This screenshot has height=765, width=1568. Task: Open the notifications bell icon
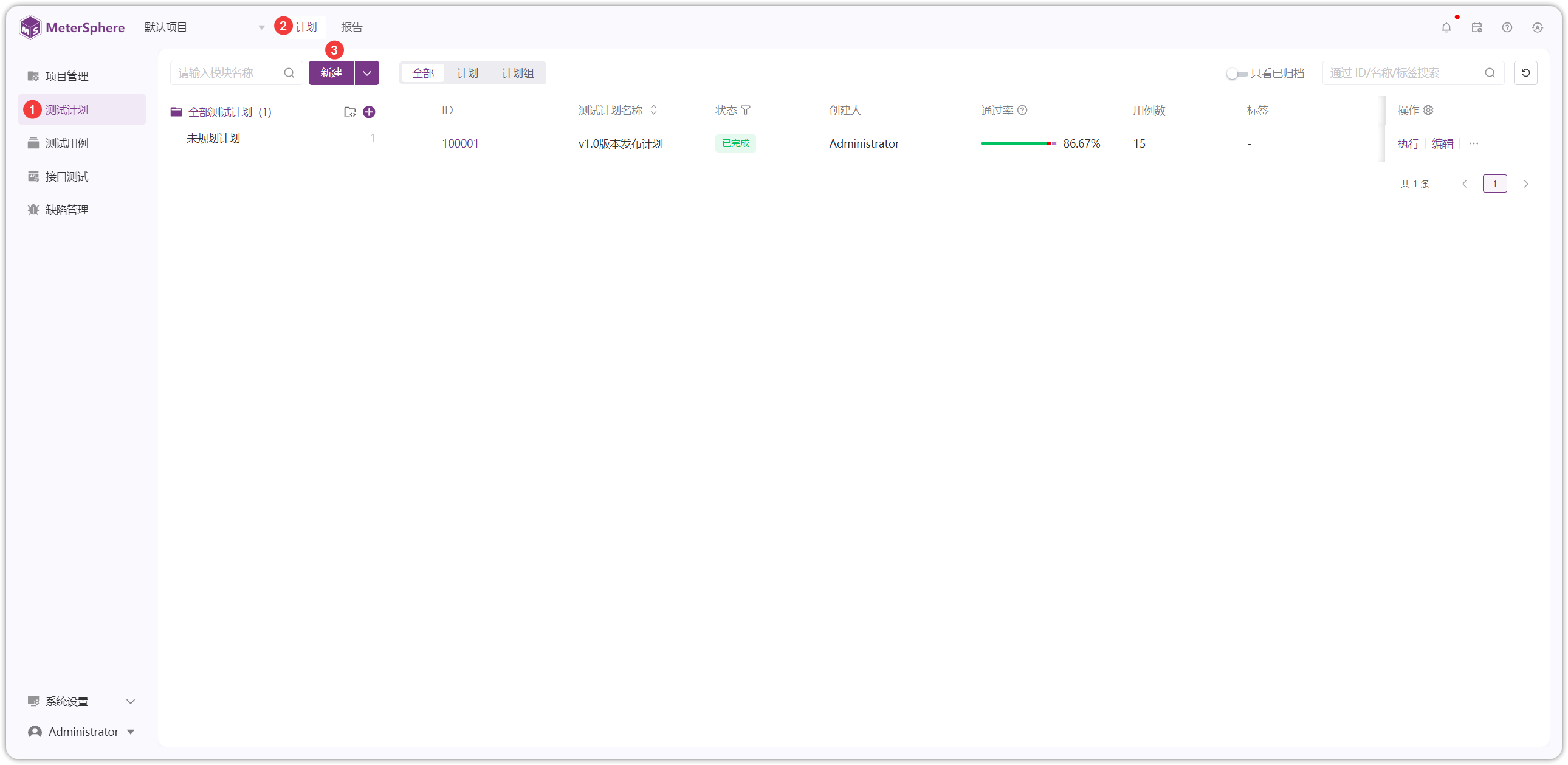point(1446,27)
